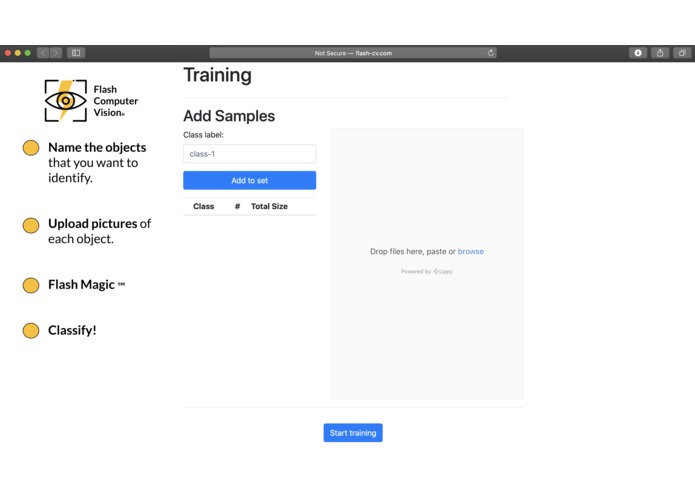This screenshot has width=695, height=494.
Task: Click the Flash Computer Vision brand text
Action: [116, 101]
